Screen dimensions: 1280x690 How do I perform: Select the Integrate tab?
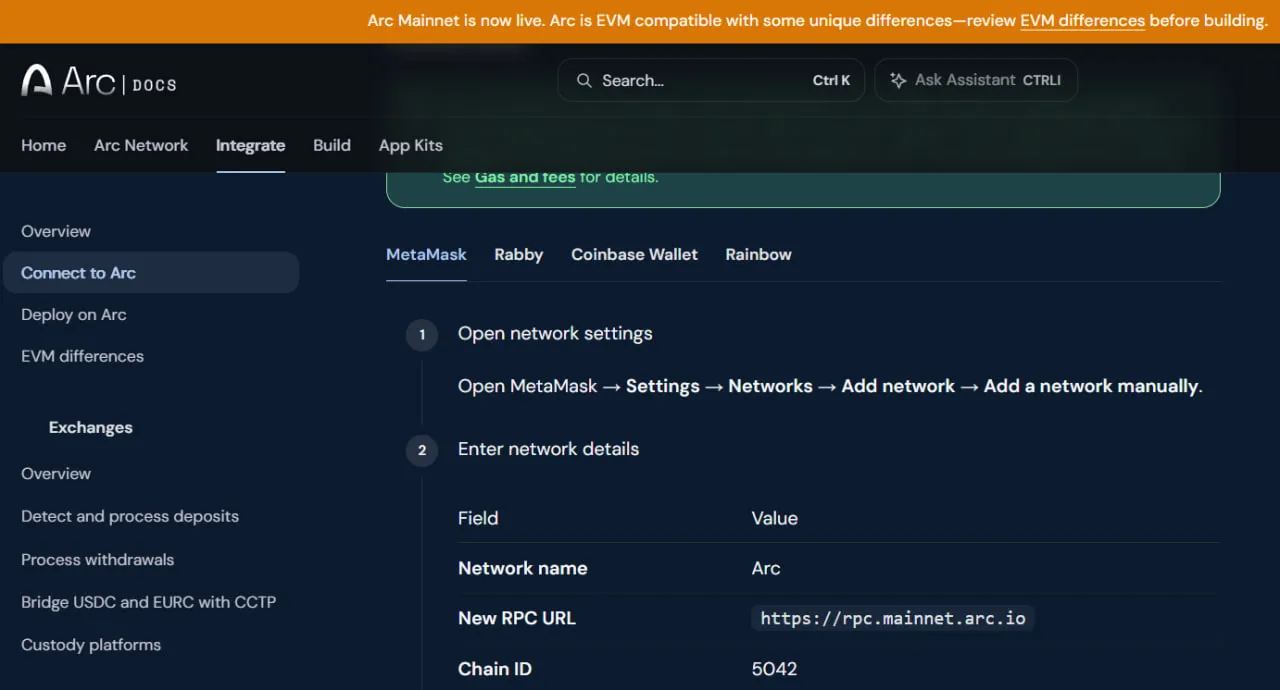click(x=250, y=145)
